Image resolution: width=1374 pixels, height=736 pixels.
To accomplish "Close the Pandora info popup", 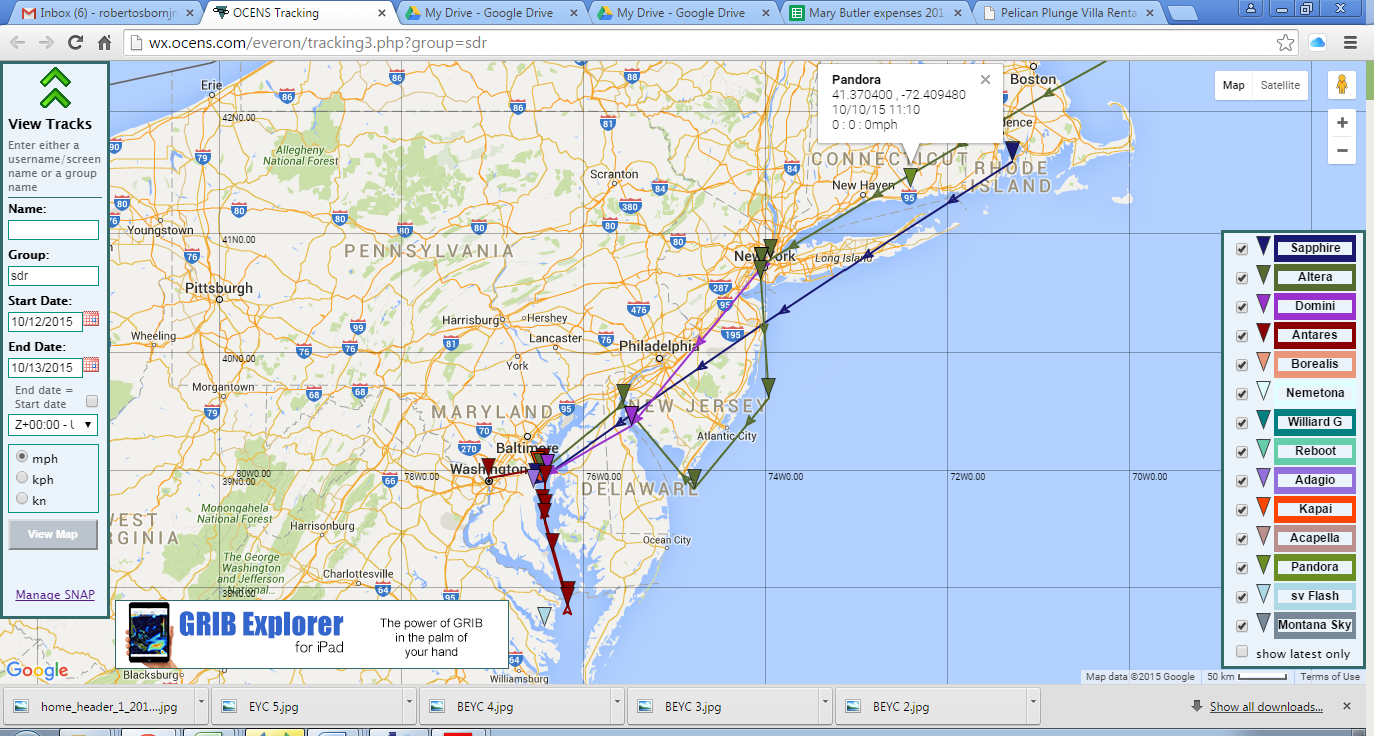I will (x=985, y=80).
